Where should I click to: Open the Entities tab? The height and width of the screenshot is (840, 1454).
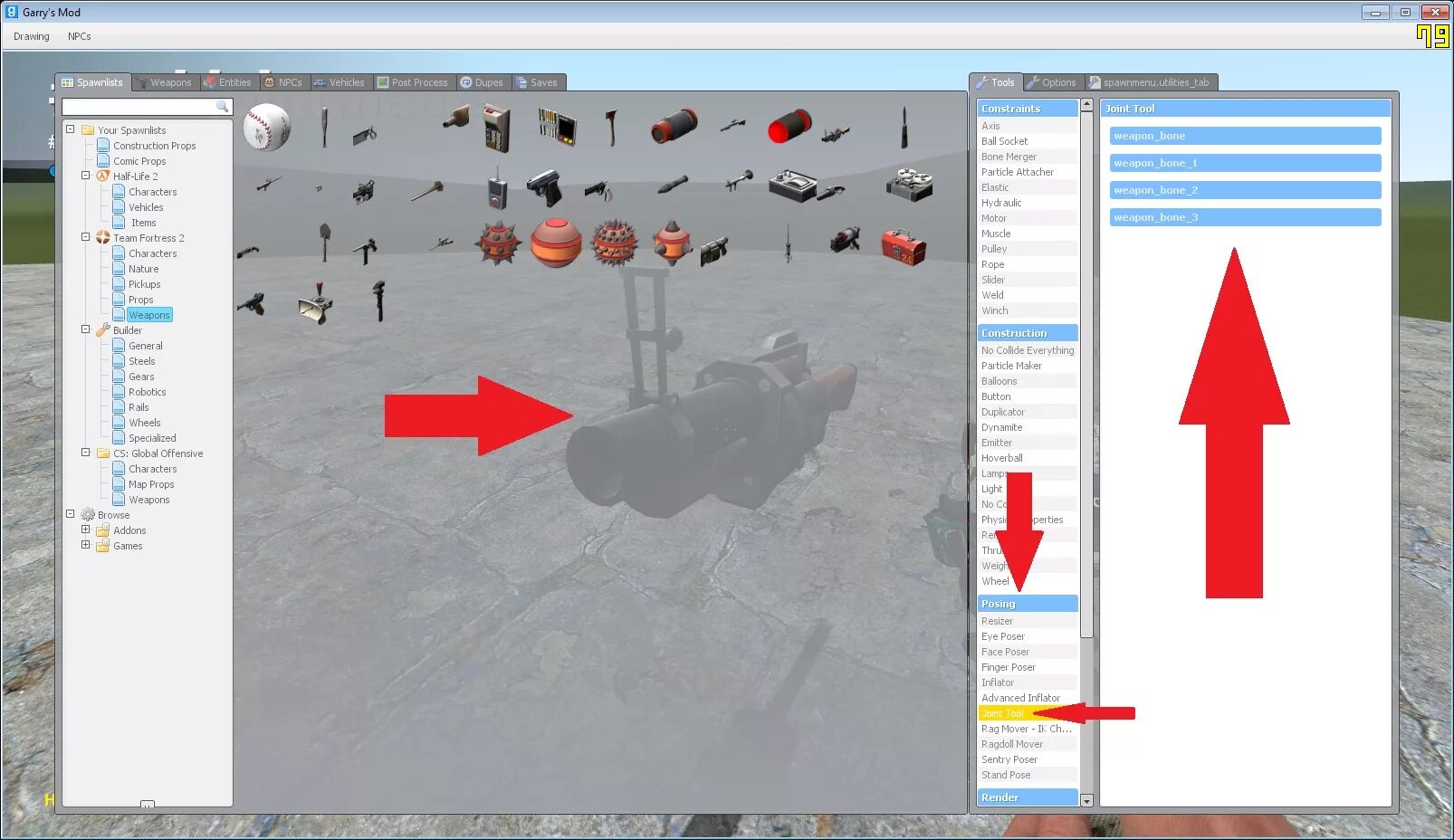(x=228, y=82)
